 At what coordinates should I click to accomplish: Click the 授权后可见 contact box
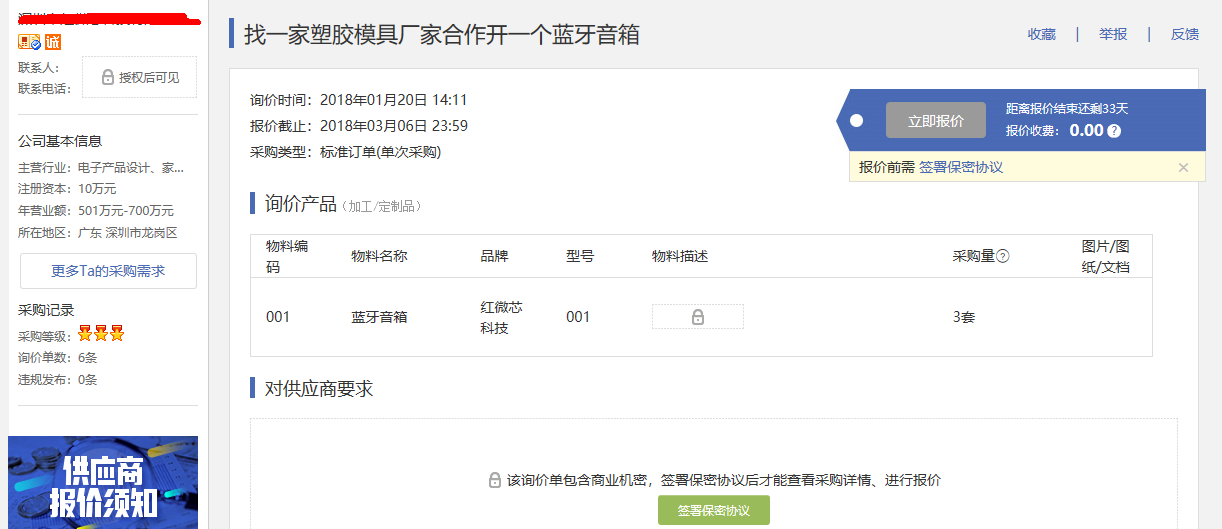[x=139, y=77]
